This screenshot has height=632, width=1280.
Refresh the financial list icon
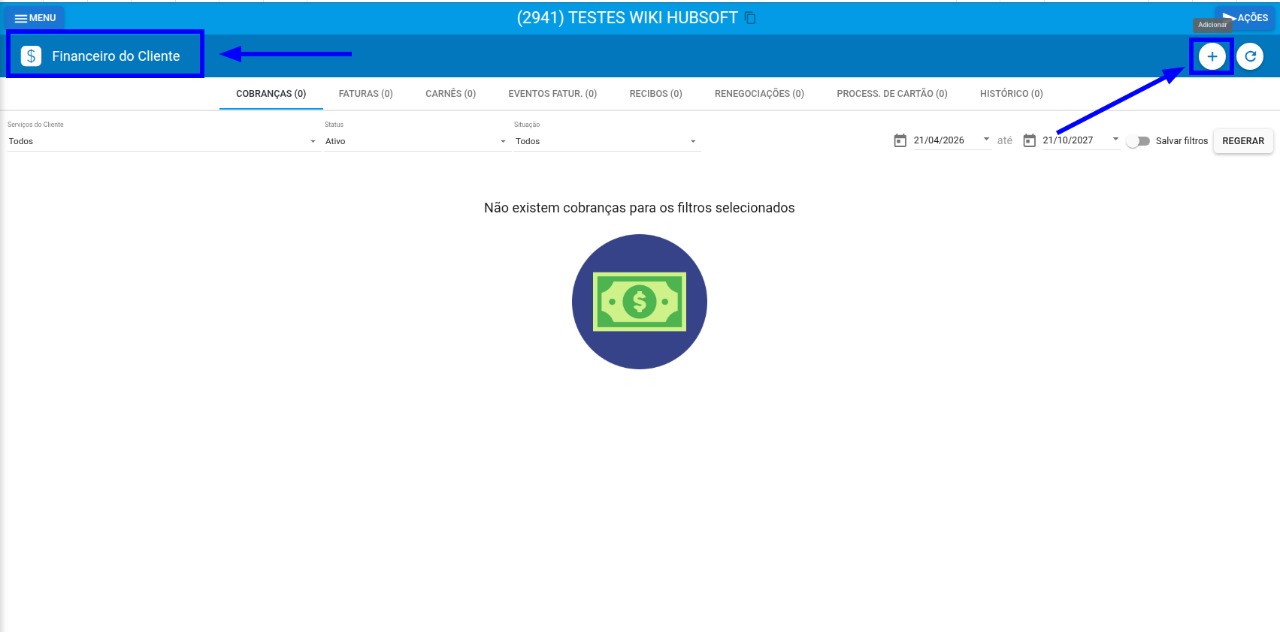coord(1249,57)
